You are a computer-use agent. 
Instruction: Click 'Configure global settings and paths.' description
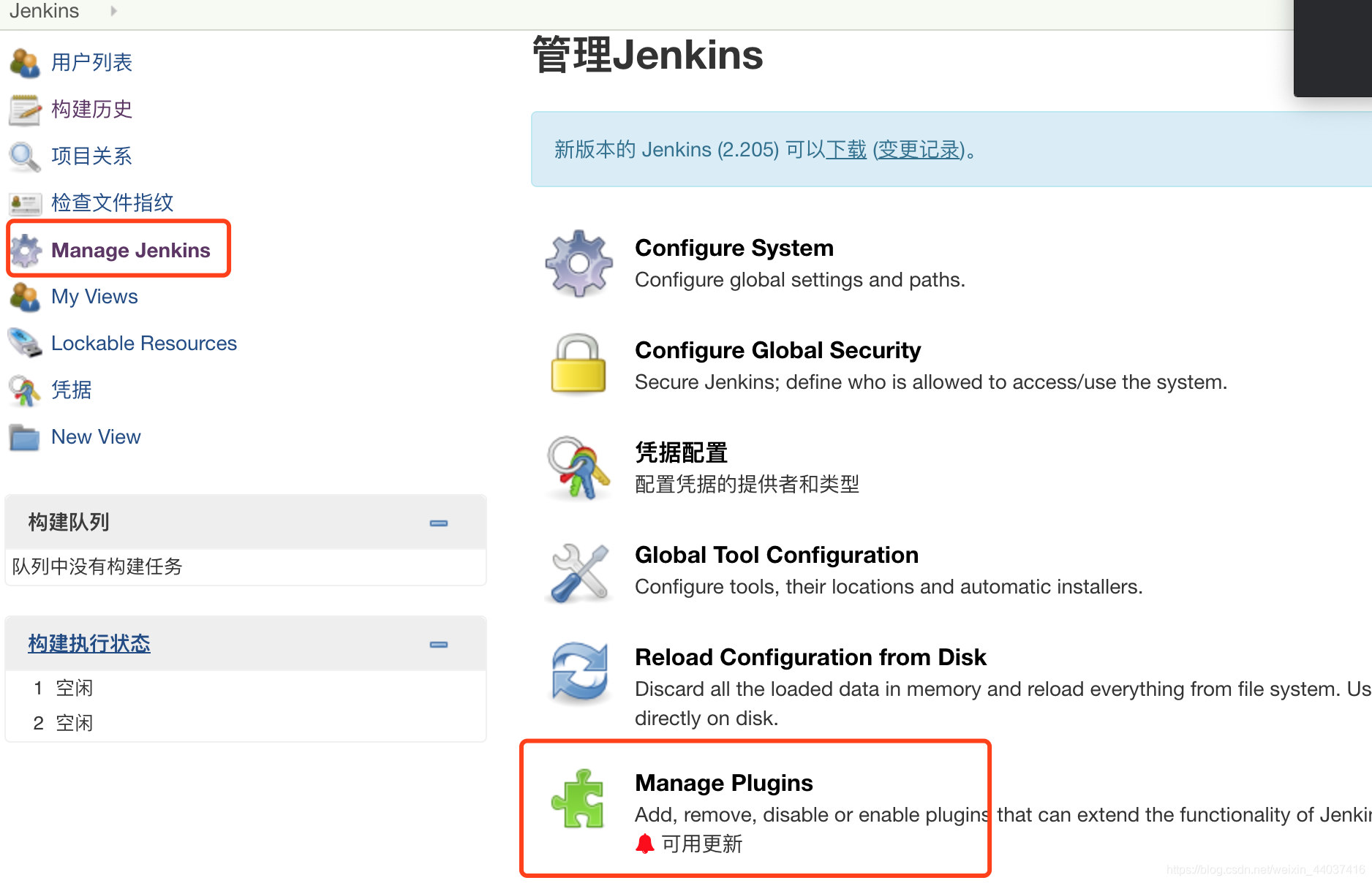[x=800, y=280]
